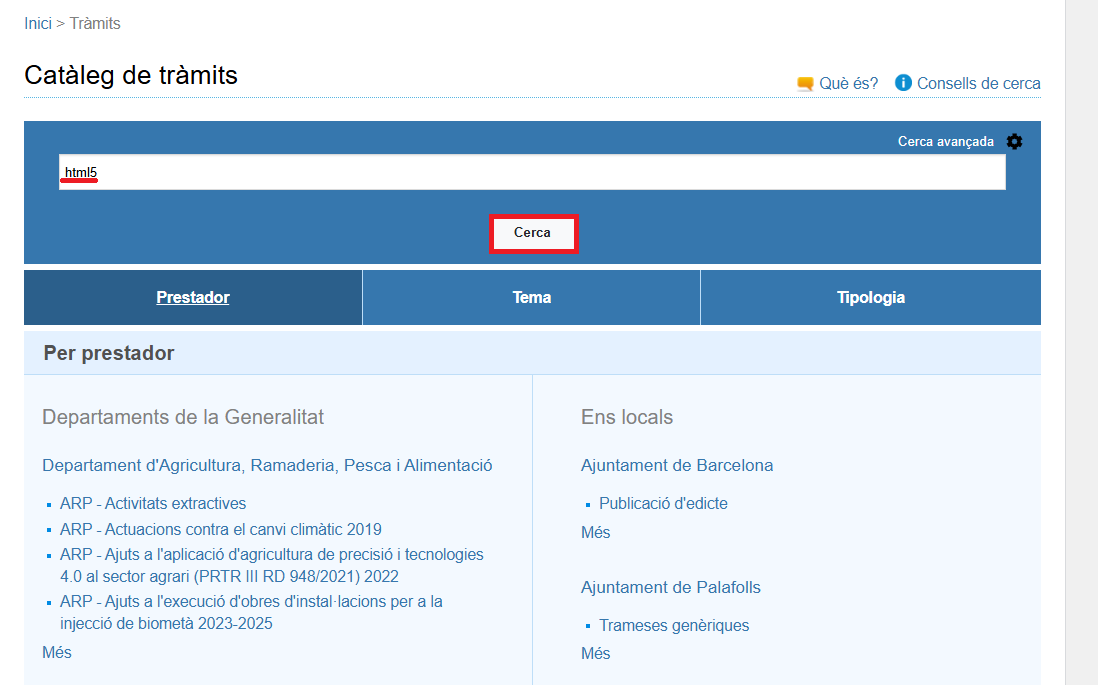Click the 'Què és?' speech bubble icon
This screenshot has height=685, width=1098.
[x=805, y=84]
